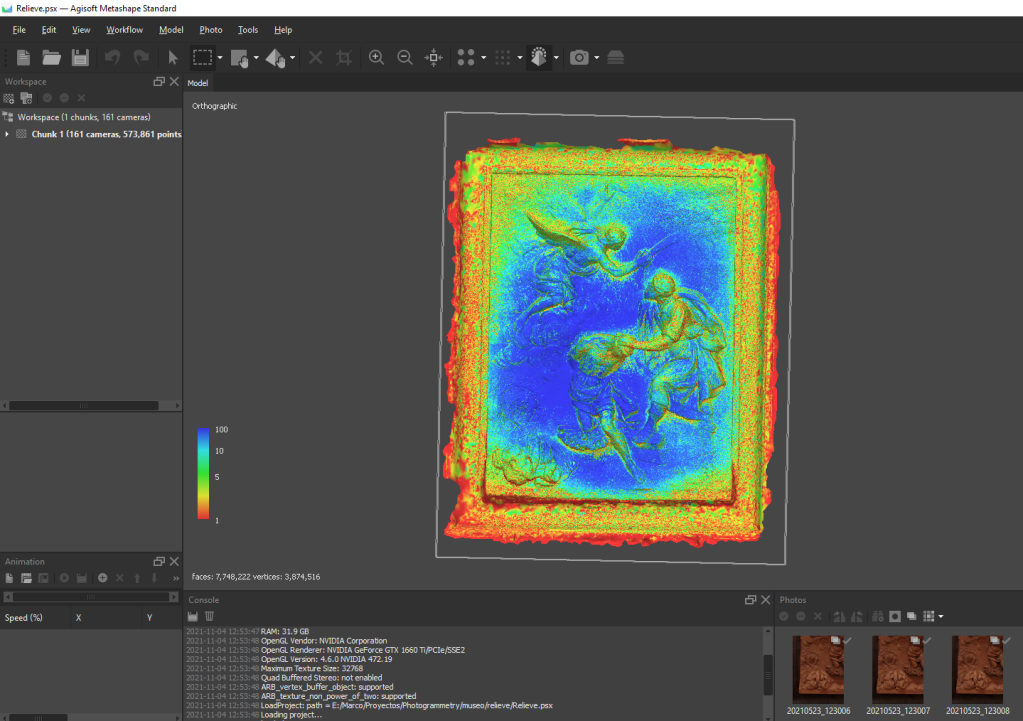Click the Reset View icon
The image size is (1023, 721).
coord(434,58)
